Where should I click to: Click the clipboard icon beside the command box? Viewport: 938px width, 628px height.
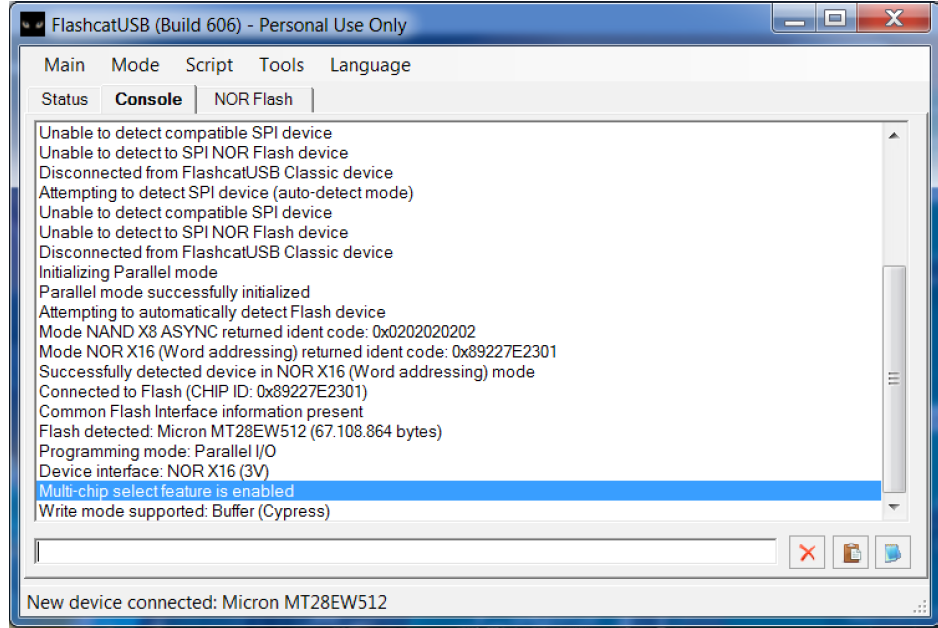(851, 552)
